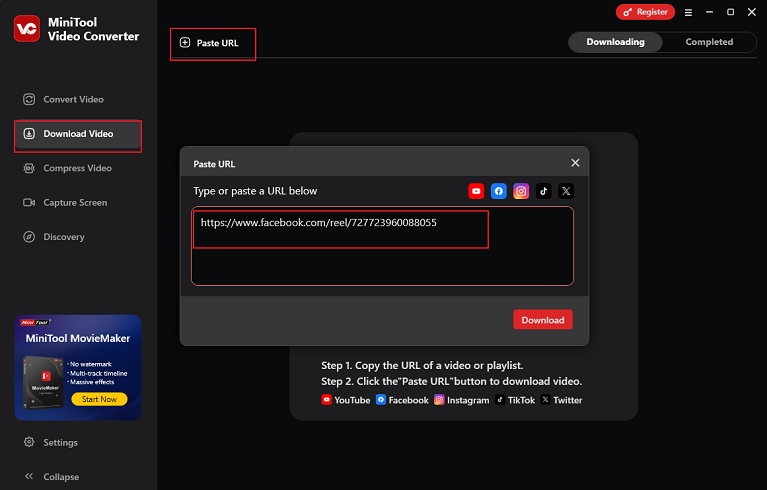The height and width of the screenshot is (490, 767).
Task: Click the Facebook icon in the dialog
Action: point(498,191)
